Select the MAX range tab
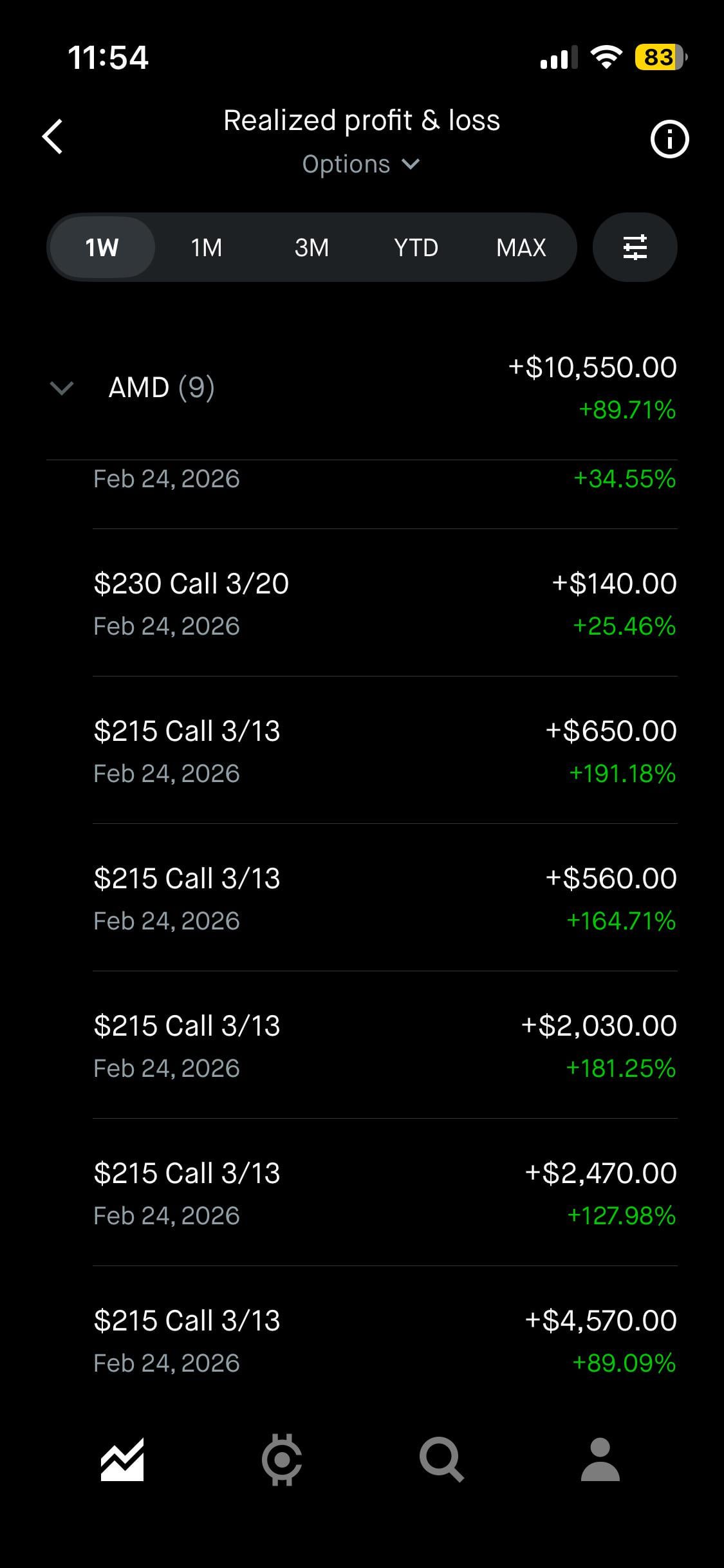Viewport: 724px width, 1568px height. 521,247
